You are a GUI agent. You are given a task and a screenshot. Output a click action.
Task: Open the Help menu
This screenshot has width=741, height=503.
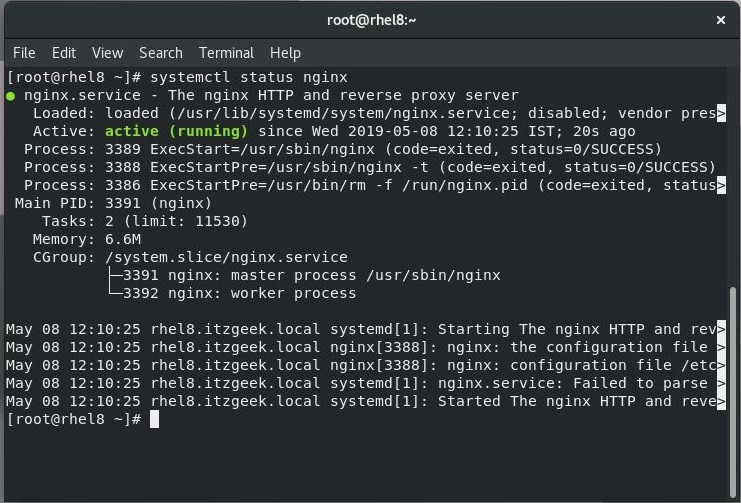(285, 53)
